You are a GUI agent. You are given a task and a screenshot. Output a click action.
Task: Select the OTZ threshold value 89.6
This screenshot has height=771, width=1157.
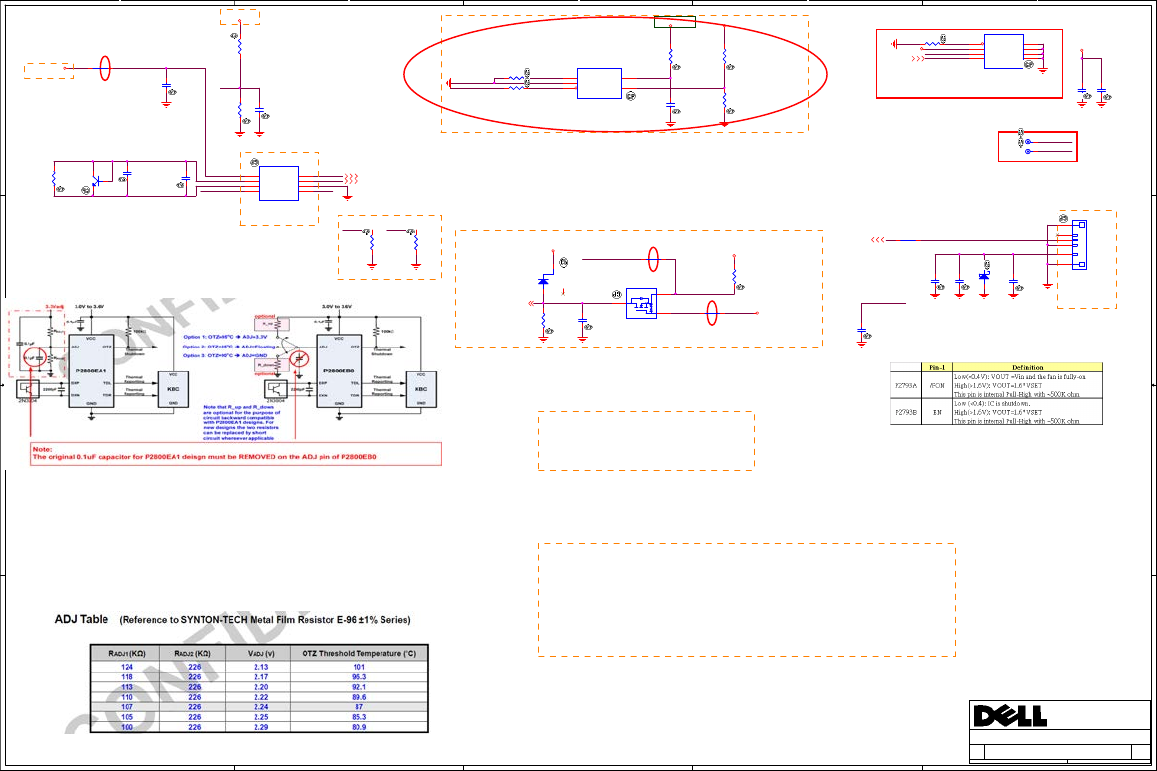point(359,697)
